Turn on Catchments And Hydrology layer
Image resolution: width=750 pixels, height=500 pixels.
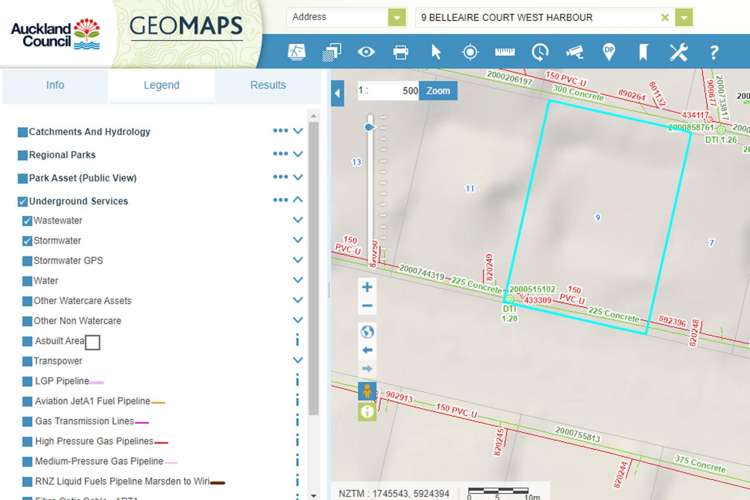click(x=22, y=132)
